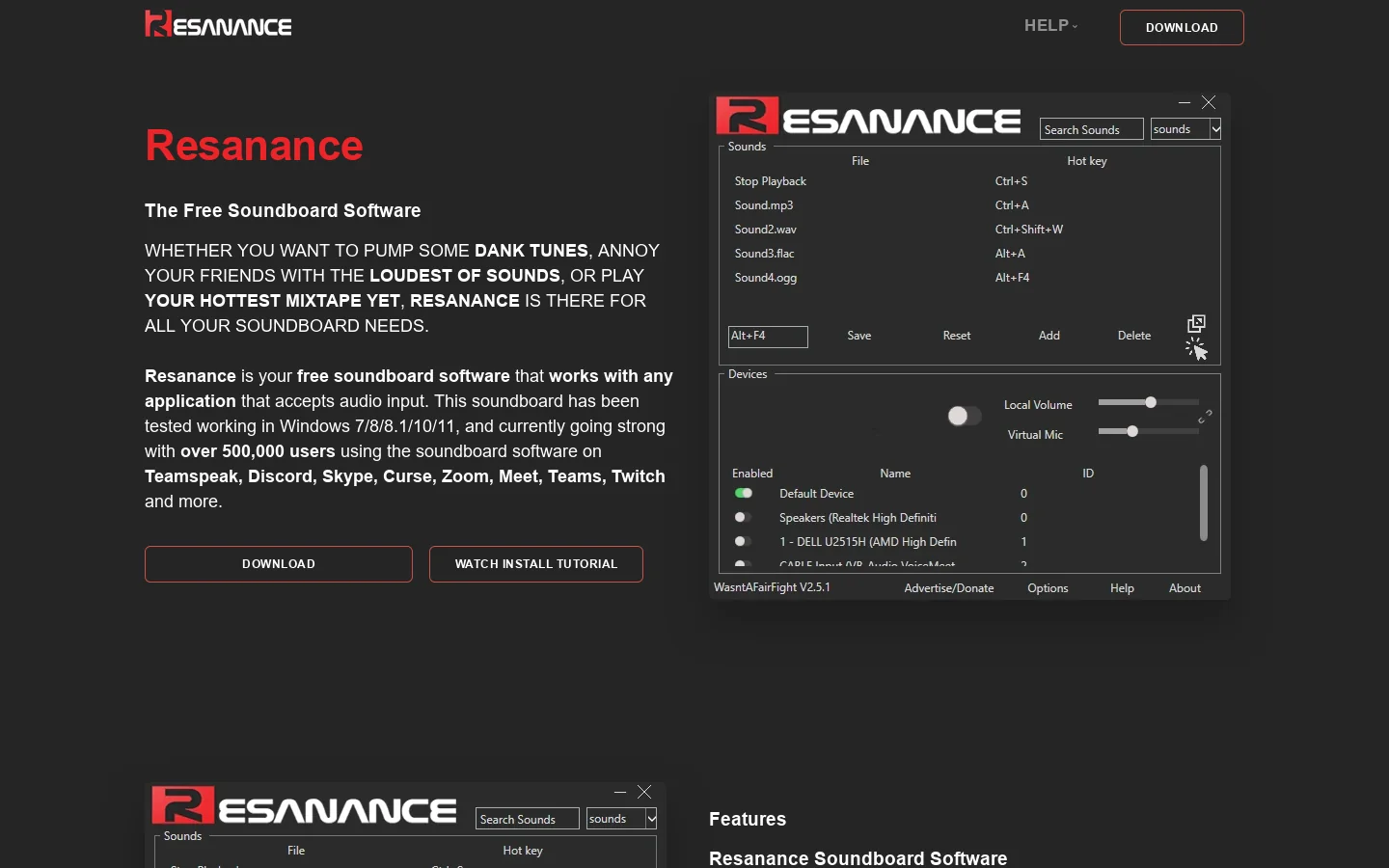Image resolution: width=1389 pixels, height=868 pixels.
Task: Click the Ctrl+Shift+W hotkey cell
Action: click(x=1029, y=230)
